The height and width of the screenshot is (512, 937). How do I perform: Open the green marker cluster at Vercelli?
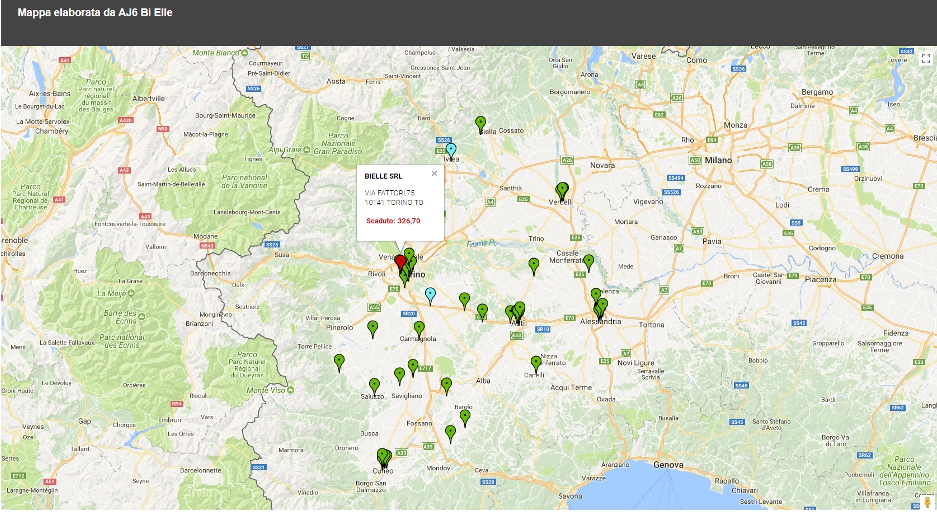click(x=562, y=191)
